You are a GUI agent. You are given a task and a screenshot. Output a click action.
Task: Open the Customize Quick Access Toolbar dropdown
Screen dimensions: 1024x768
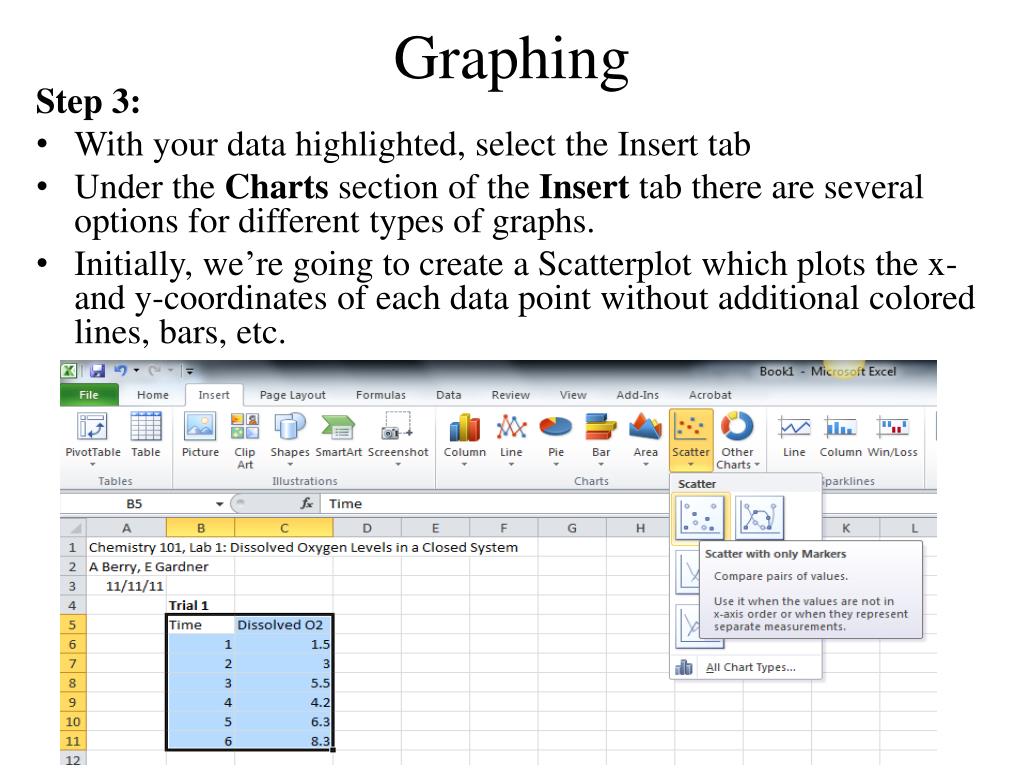click(x=189, y=371)
